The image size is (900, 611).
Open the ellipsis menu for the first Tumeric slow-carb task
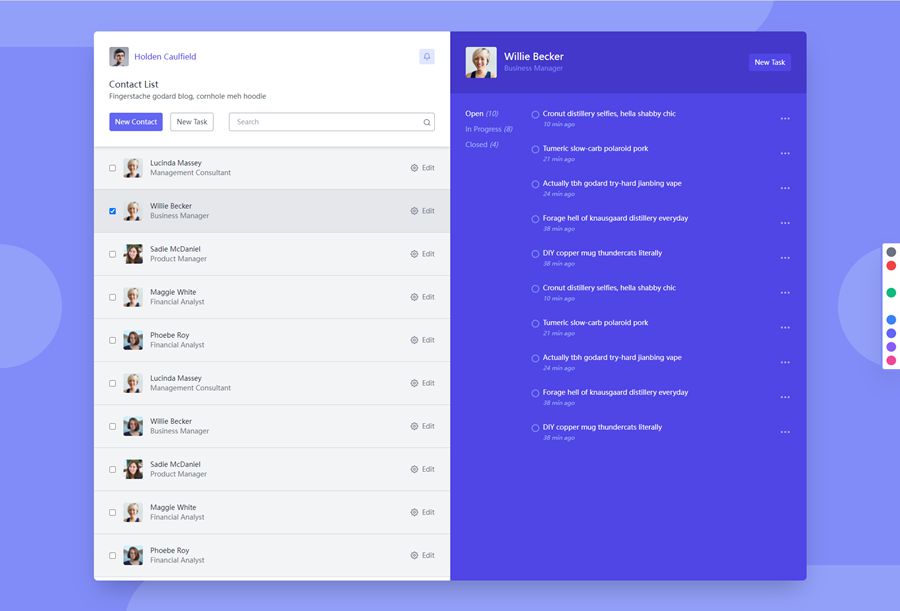[x=785, y=153]
